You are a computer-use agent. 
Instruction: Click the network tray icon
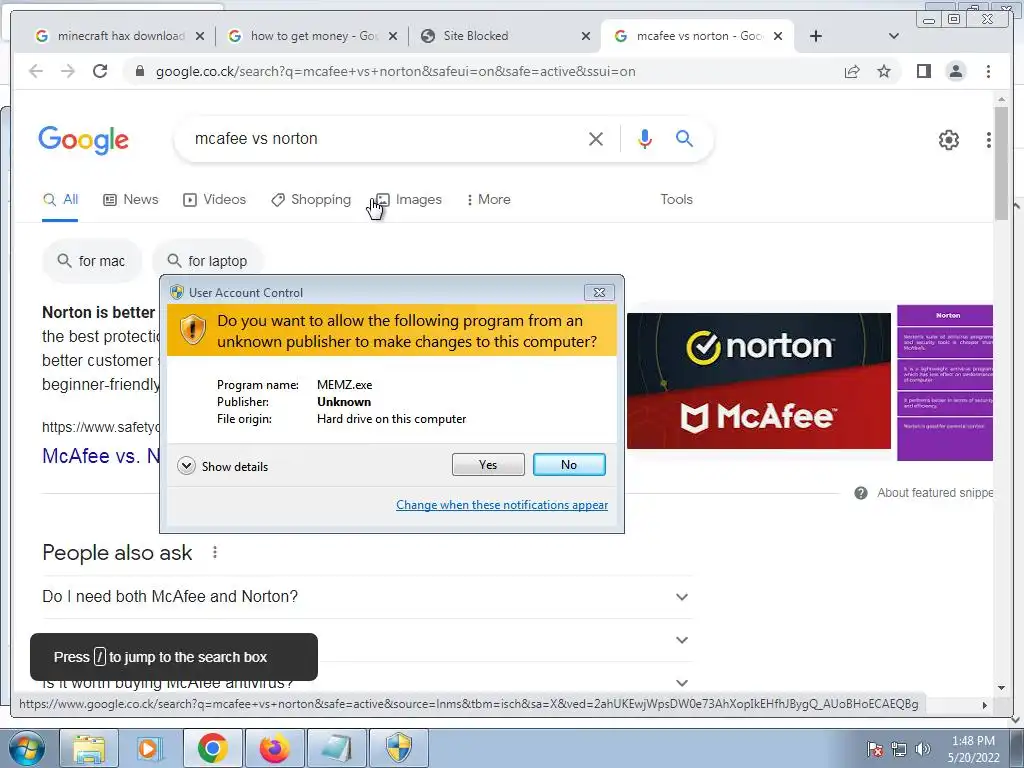tap(899, 749)
